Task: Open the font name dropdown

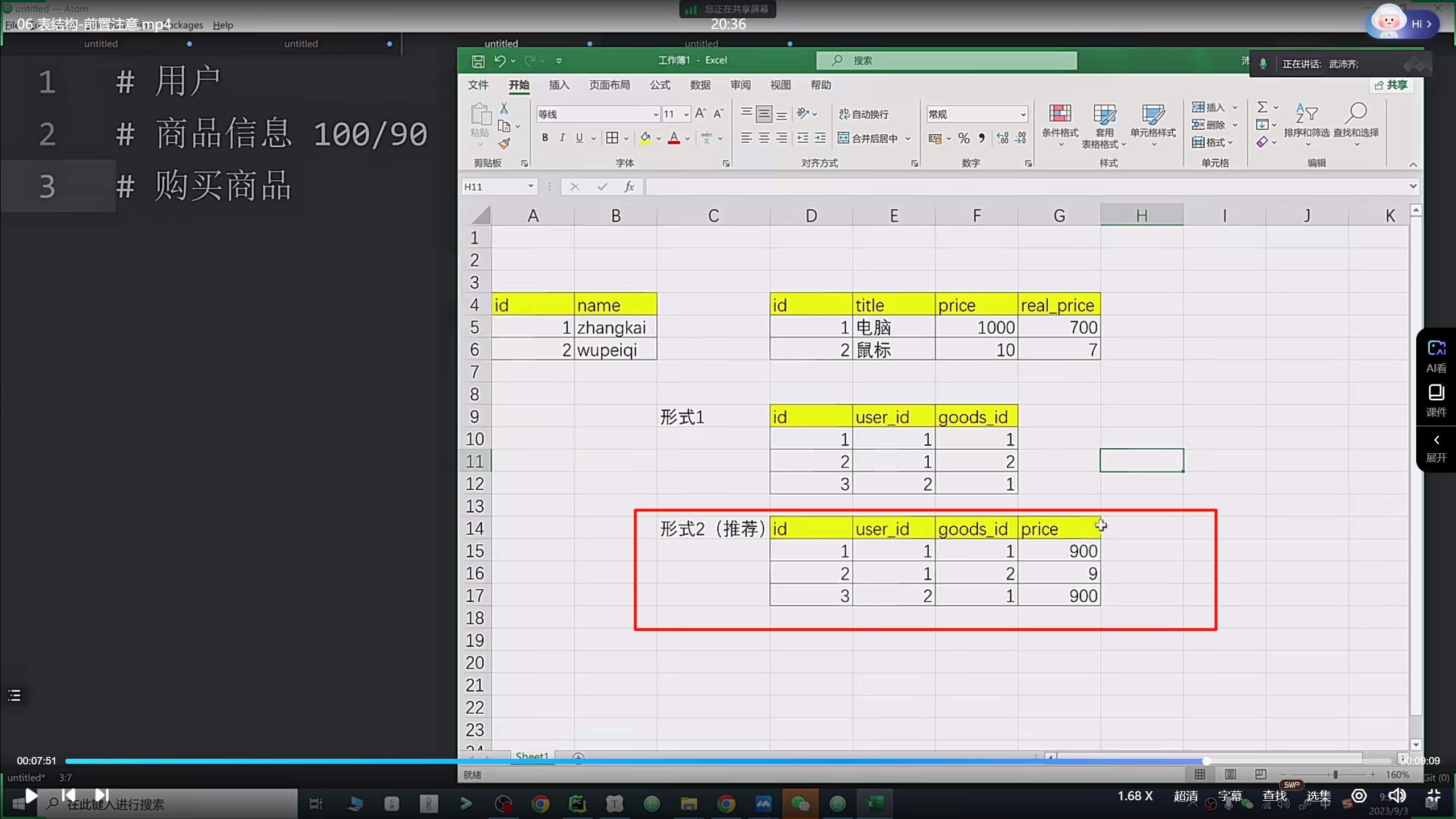Action: click(x=655, y=114)
